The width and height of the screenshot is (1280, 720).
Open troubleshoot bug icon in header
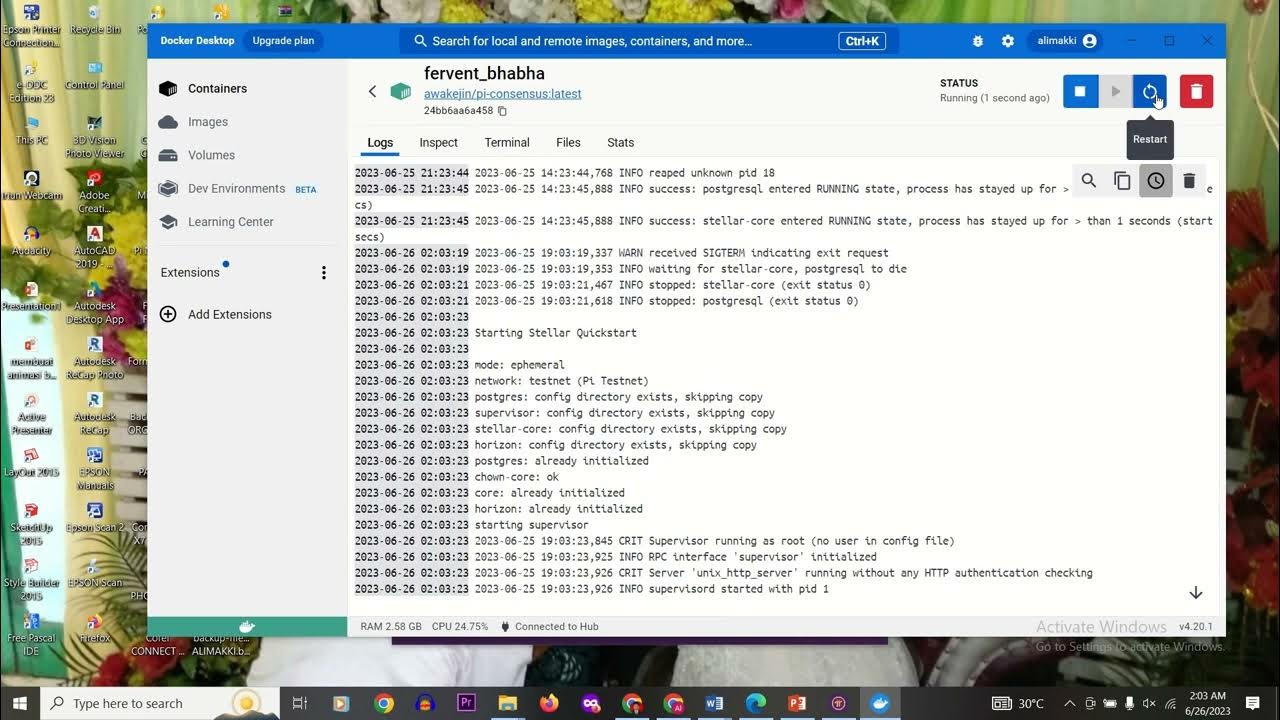tap(978, 41)
